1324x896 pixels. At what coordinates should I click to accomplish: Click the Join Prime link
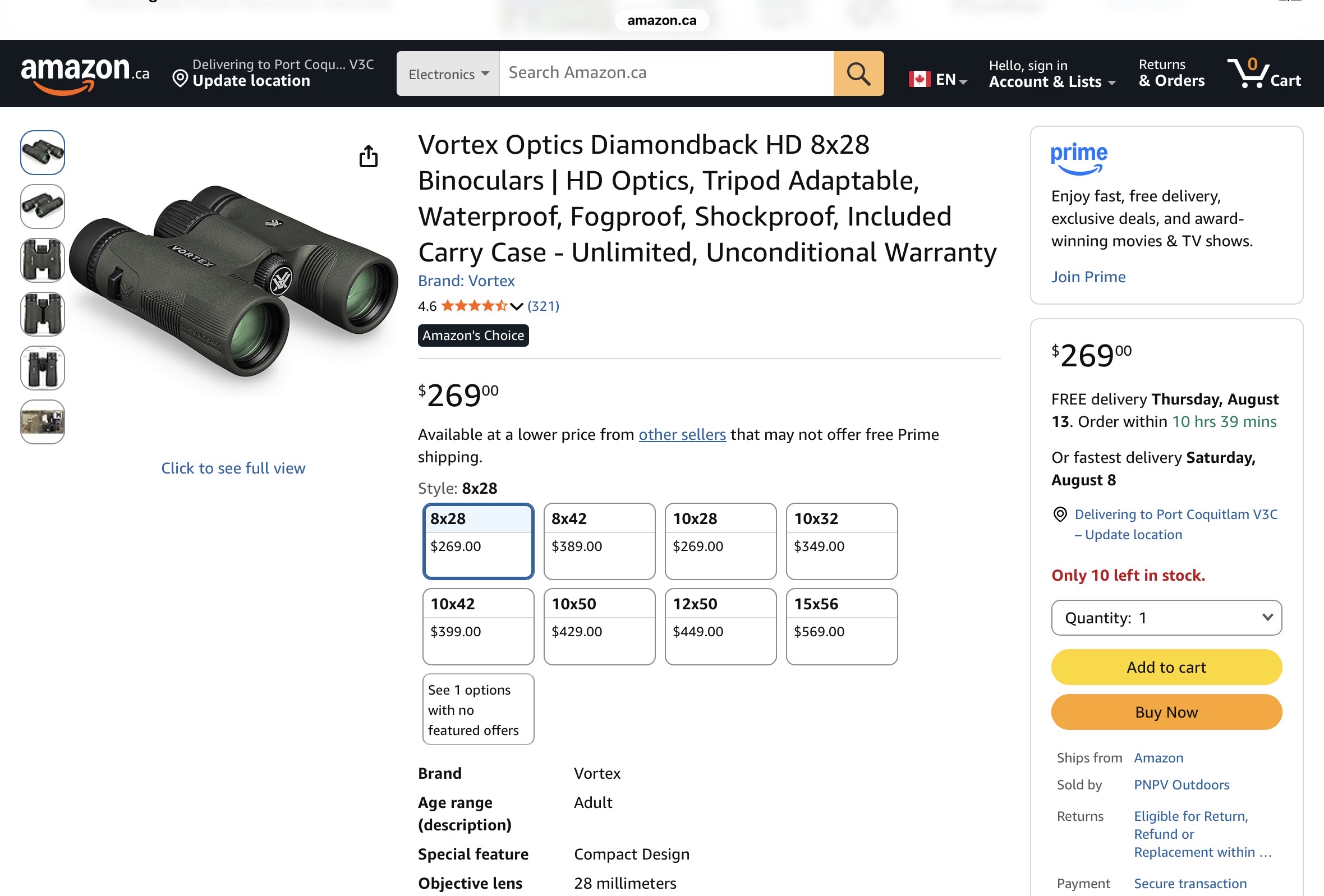[x=1088, y=277]
